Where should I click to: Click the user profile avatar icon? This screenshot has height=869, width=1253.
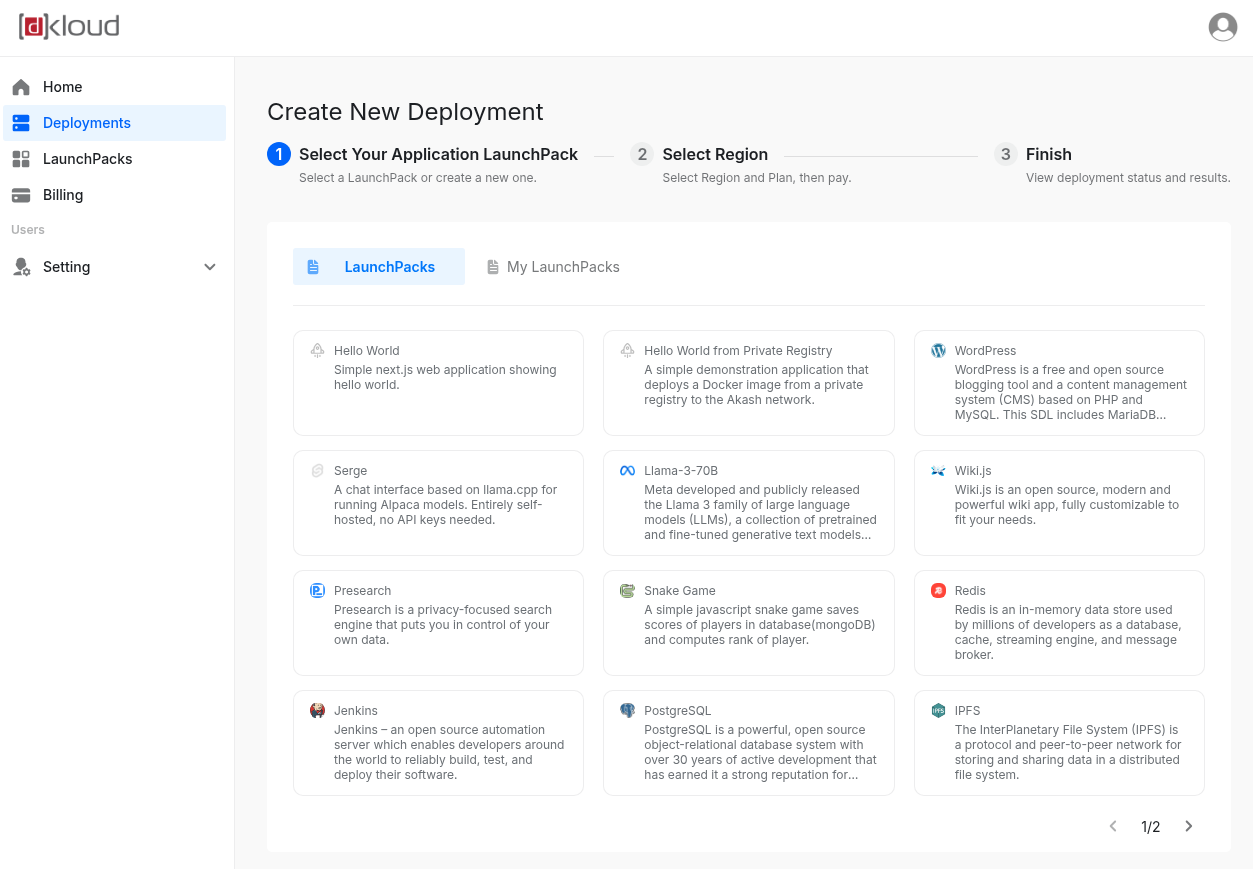tap(1222, 27)
